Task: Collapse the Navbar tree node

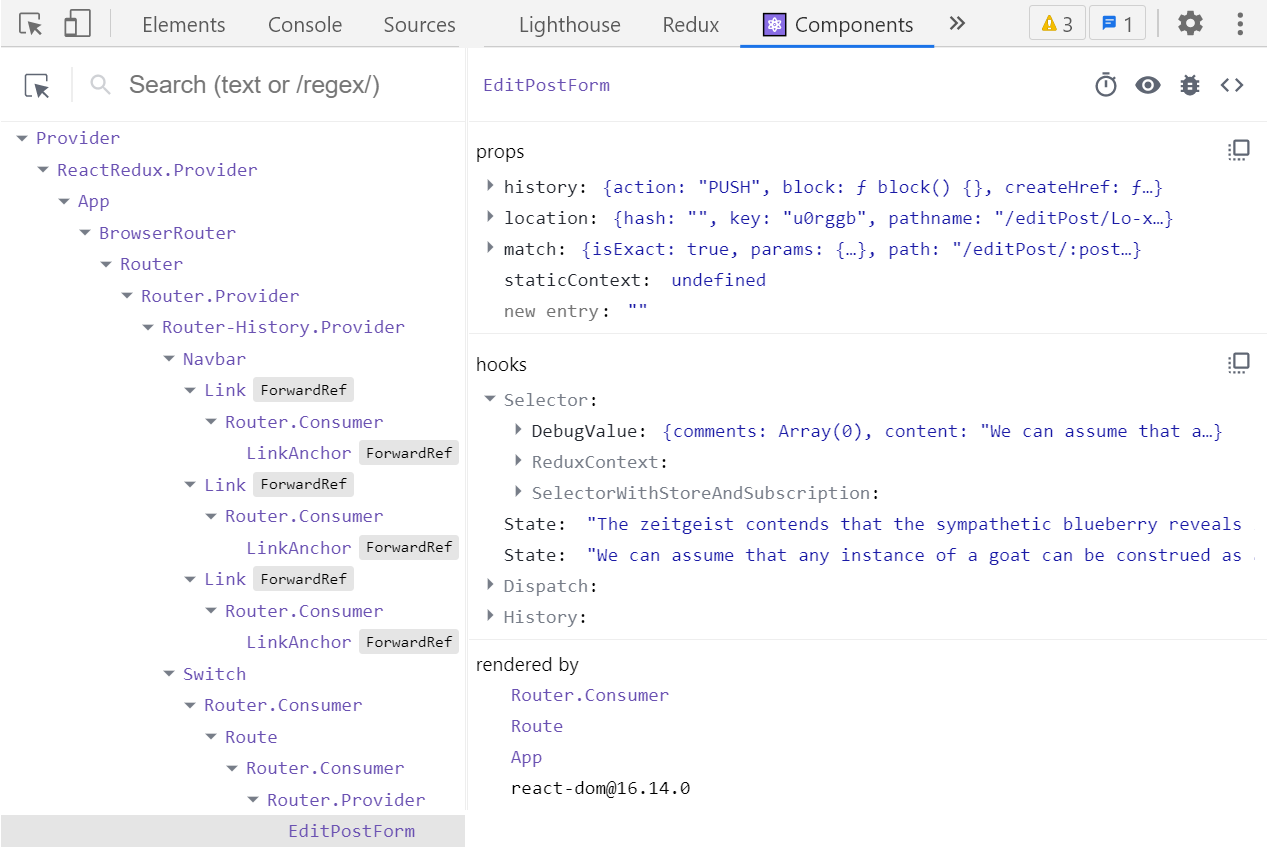Action: click(x=169, y=359)
